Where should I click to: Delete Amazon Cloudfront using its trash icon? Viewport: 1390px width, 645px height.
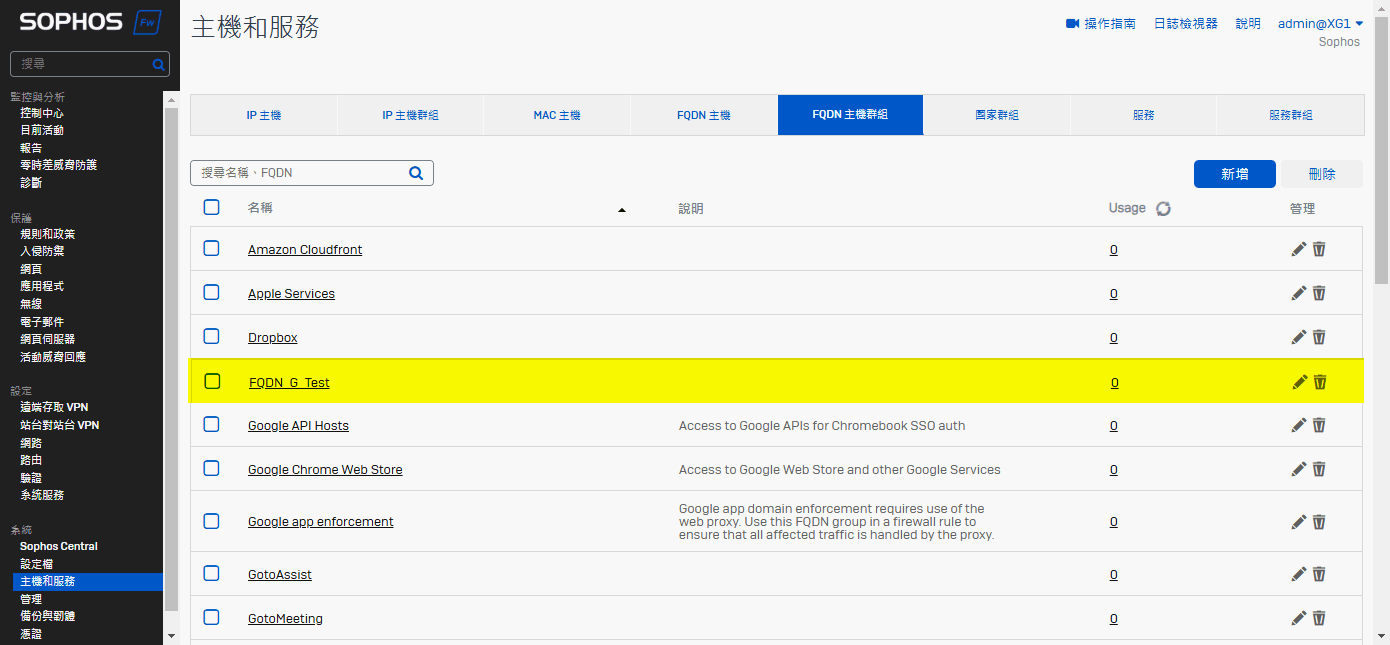point(1319,249)
